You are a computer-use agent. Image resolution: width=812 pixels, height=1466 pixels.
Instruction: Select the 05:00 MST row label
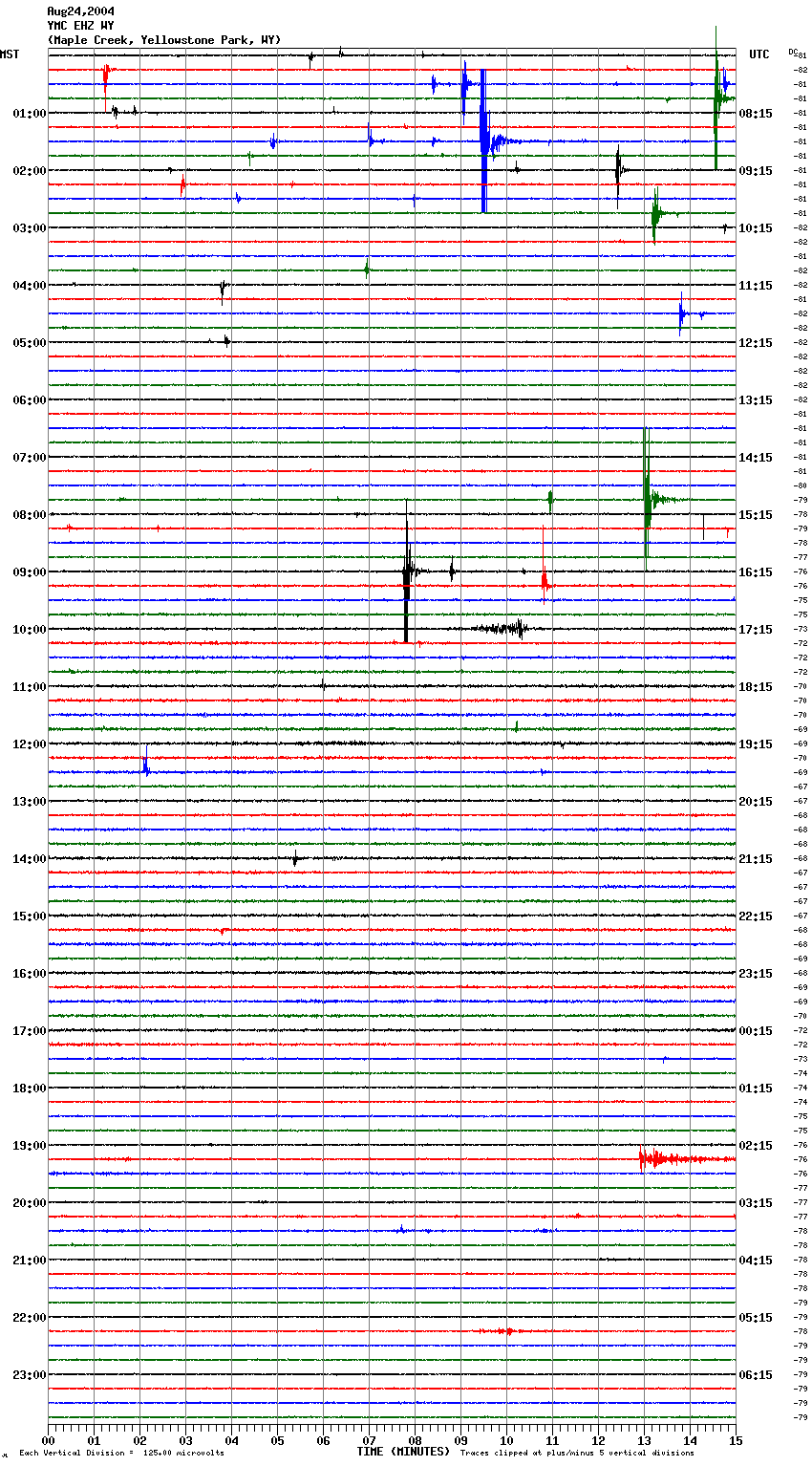tap(30, 343)
